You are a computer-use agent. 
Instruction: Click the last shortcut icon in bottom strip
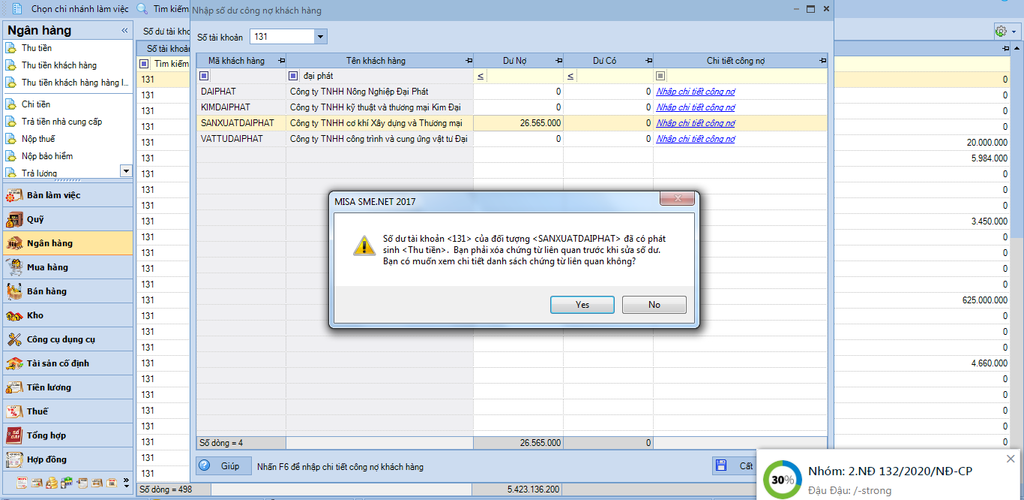pos(111,483)
